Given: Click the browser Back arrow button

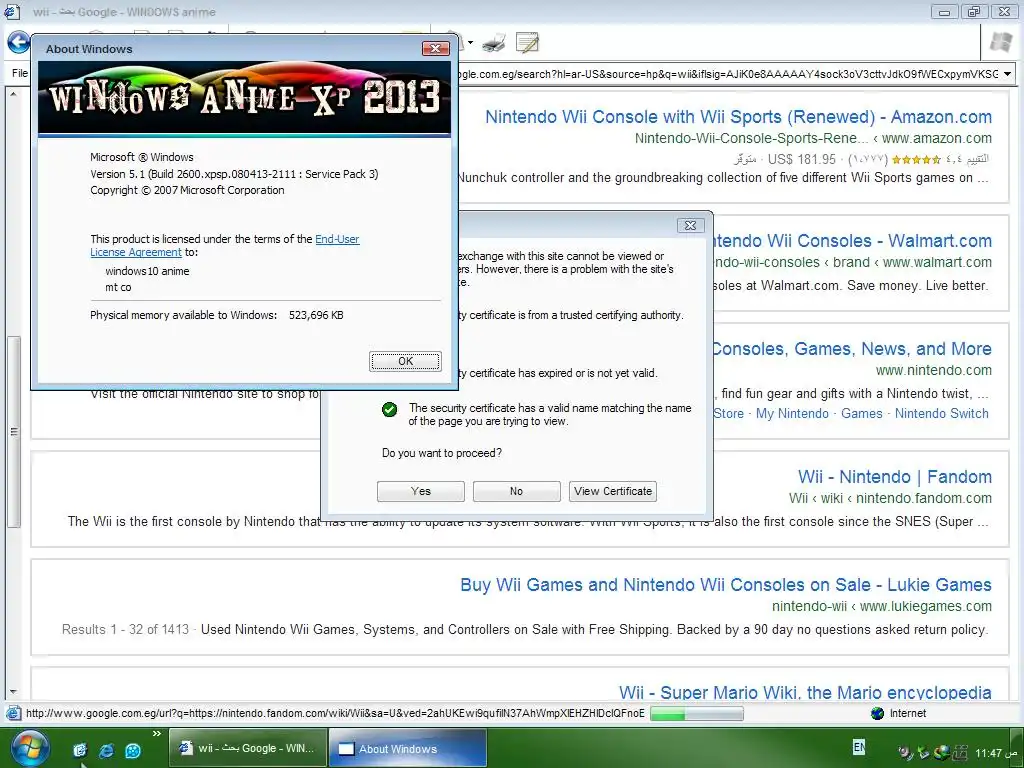Looking at the screenshot, I should 18,43.
